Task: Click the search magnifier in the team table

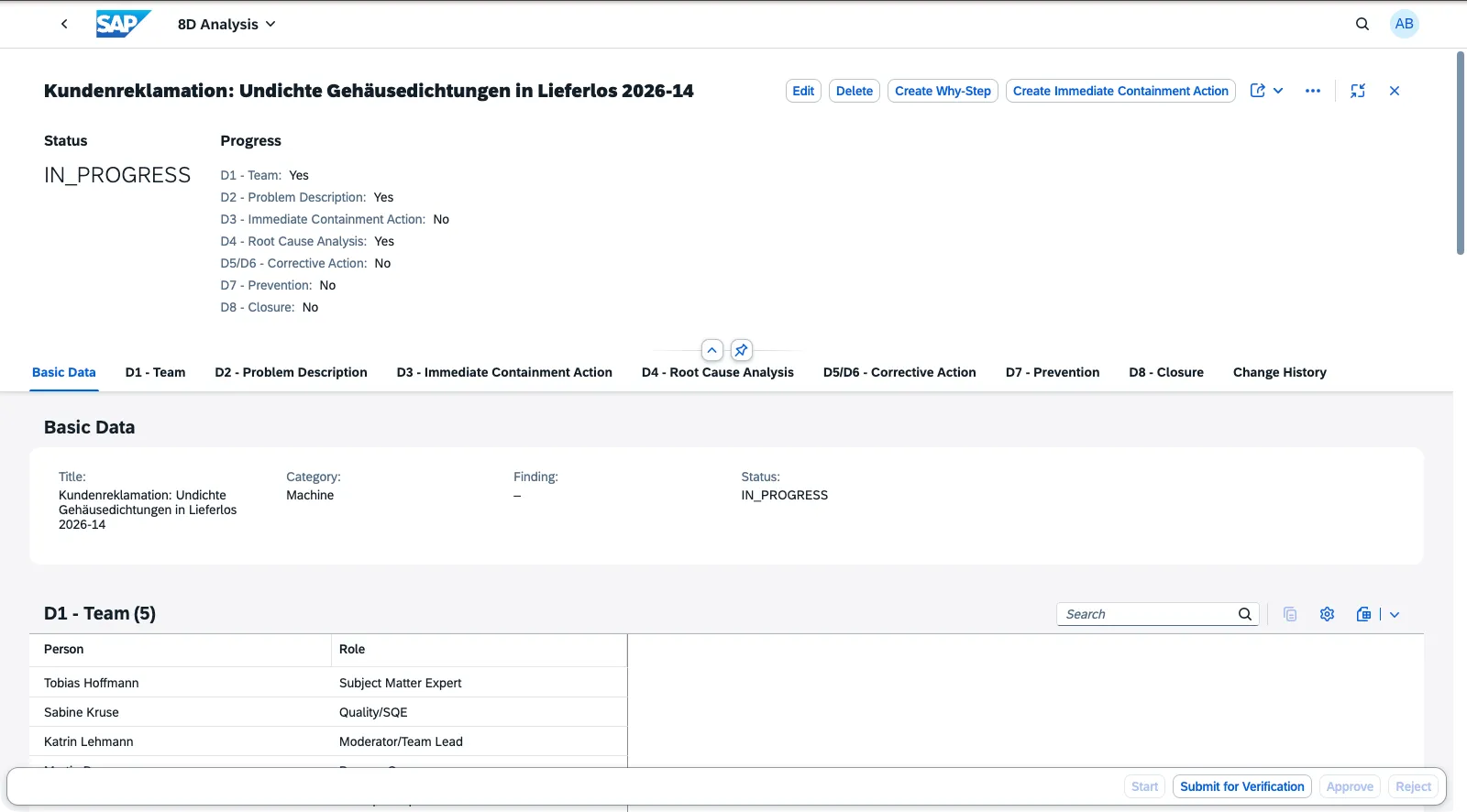Action: pos(1245,614)
